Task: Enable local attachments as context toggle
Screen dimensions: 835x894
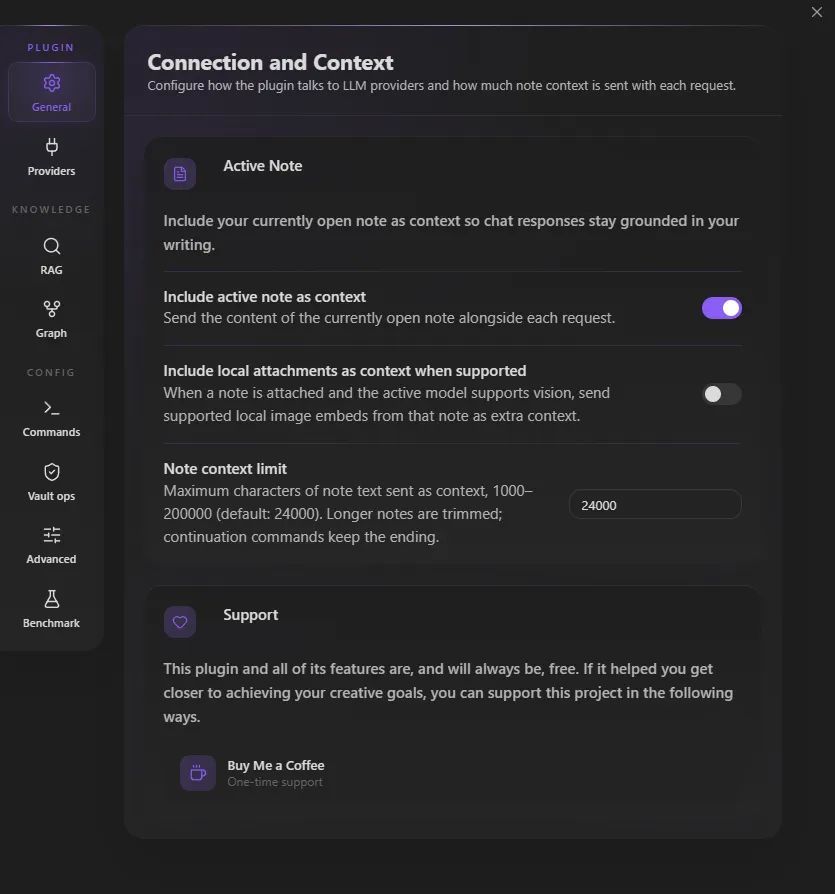Action: [722, 394]
